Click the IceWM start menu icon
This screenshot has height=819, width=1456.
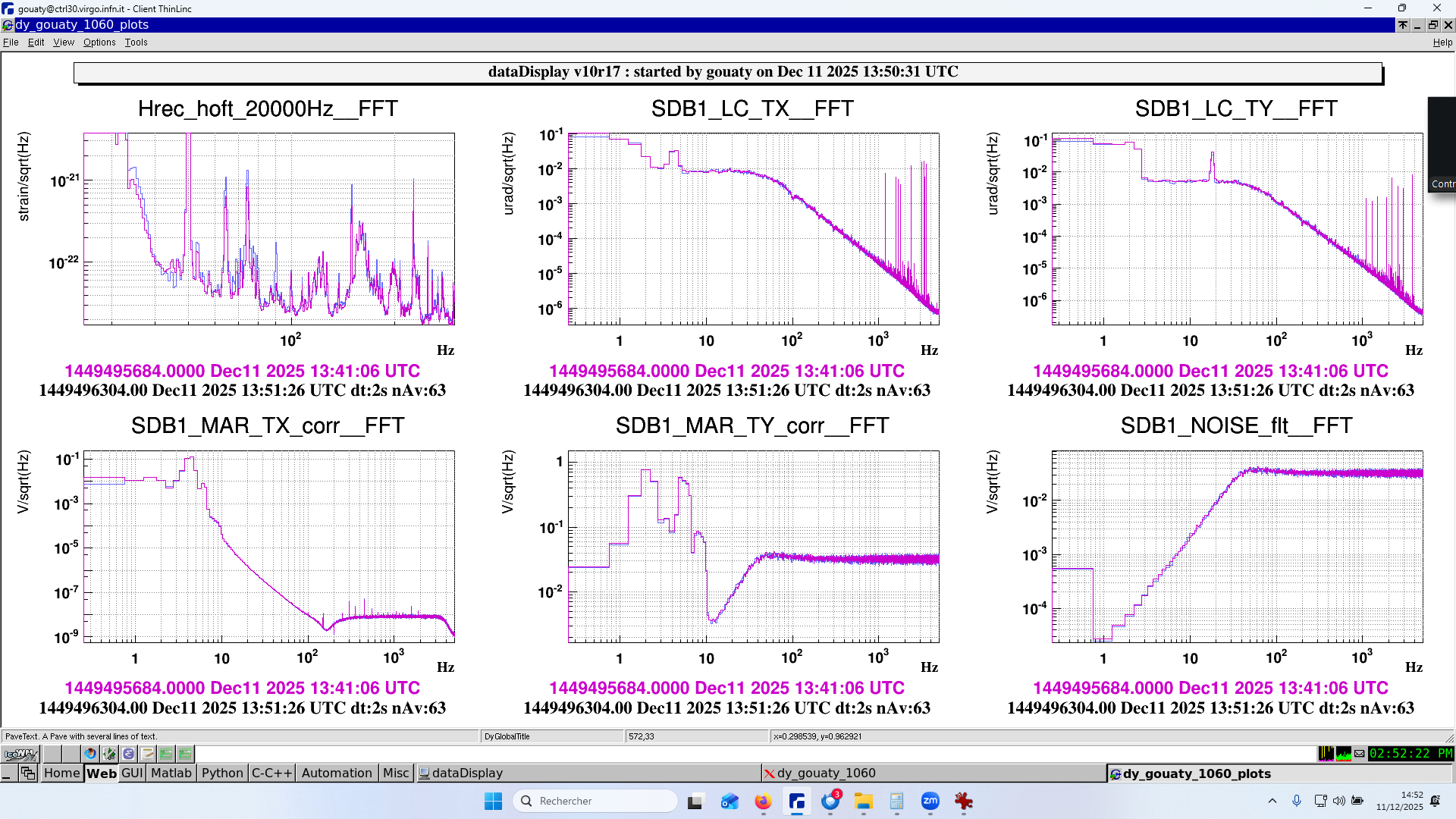(20, 754)
